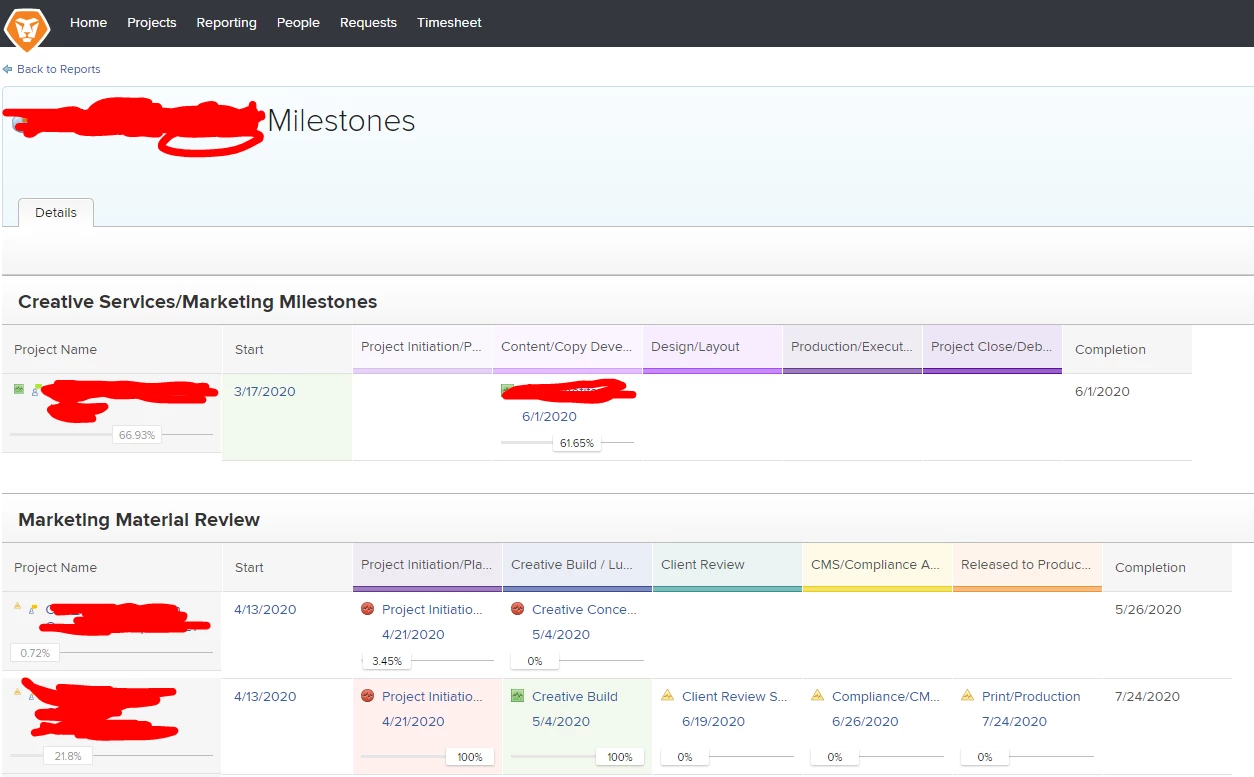Open Project Initiatio... link with 3.45% progress

tap(432, 609)
